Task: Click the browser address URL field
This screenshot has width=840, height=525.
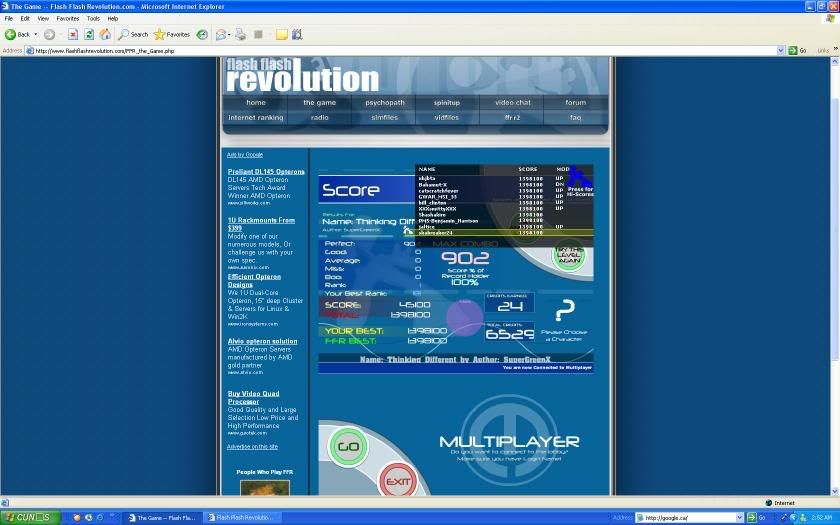Action: pyautogui.click(x=400, y=50)
